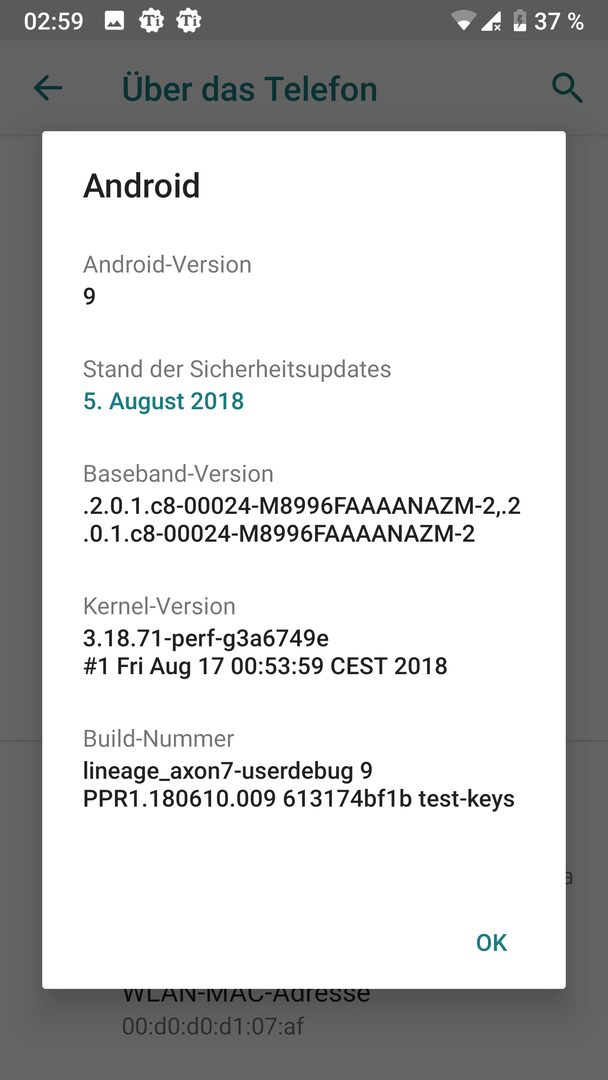This screenshot has height=1080, width=608.
Task: Tap the Wi-Fi status icon
Action: (x=462, y=20)
